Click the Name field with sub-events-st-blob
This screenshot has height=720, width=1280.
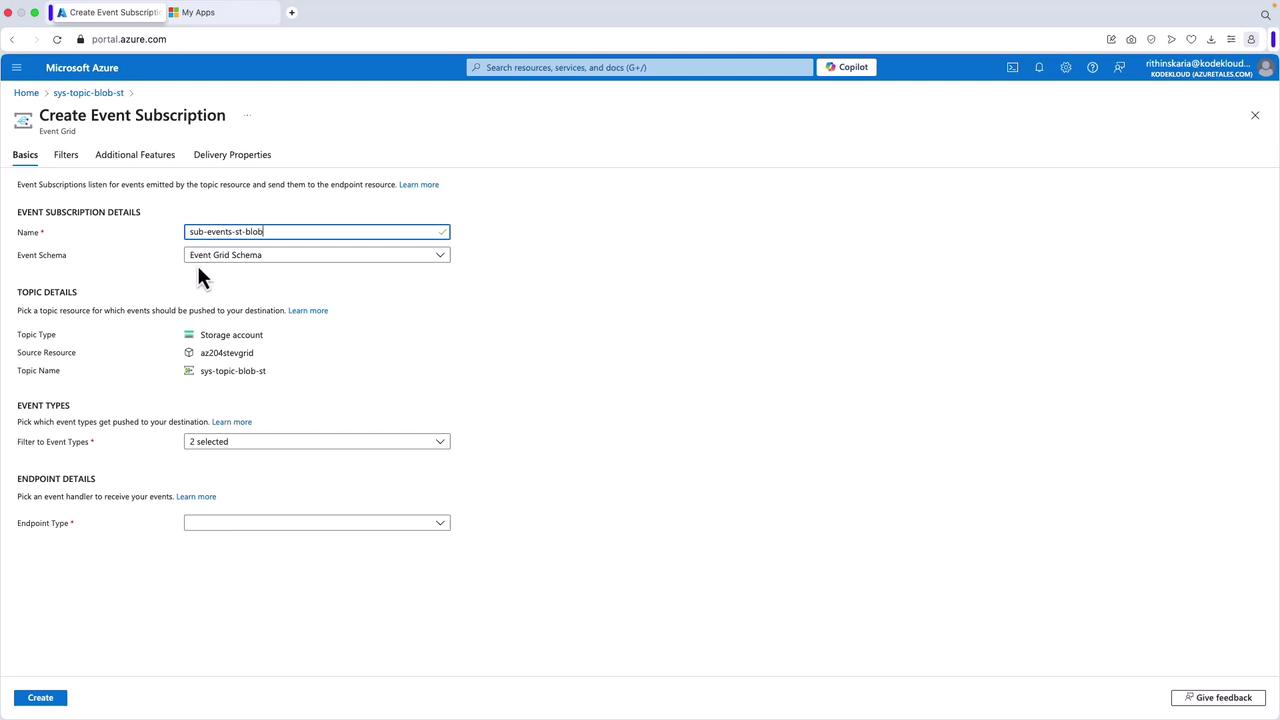point(317,232)
